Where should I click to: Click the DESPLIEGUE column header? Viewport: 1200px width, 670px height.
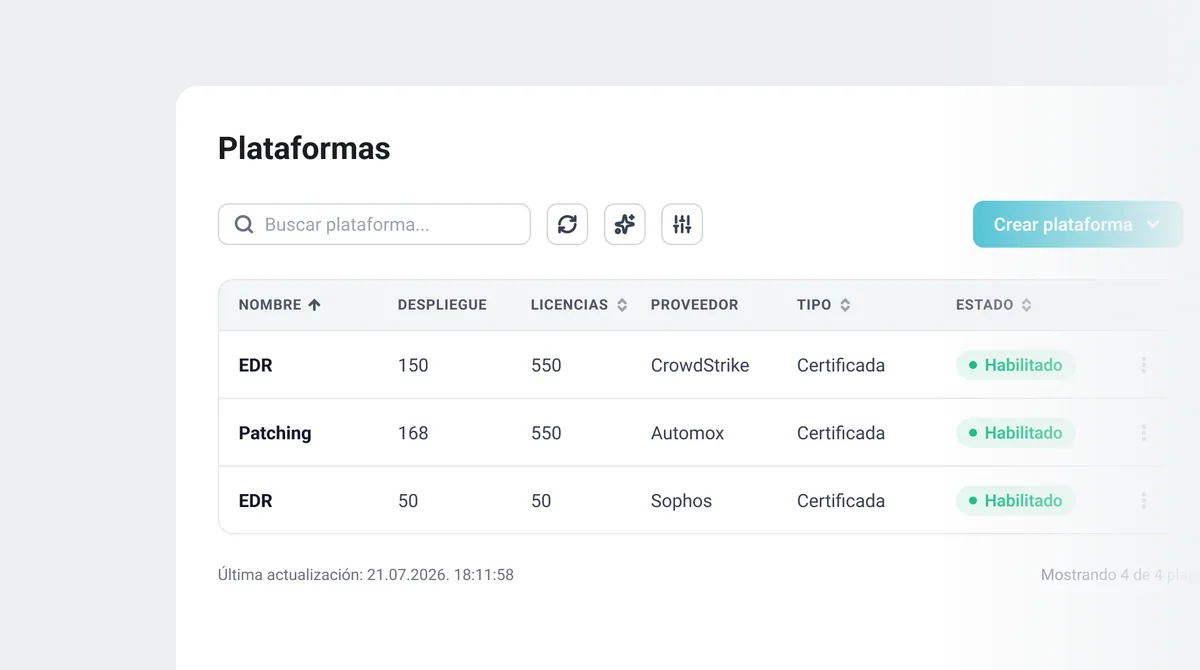coord(442,305)
